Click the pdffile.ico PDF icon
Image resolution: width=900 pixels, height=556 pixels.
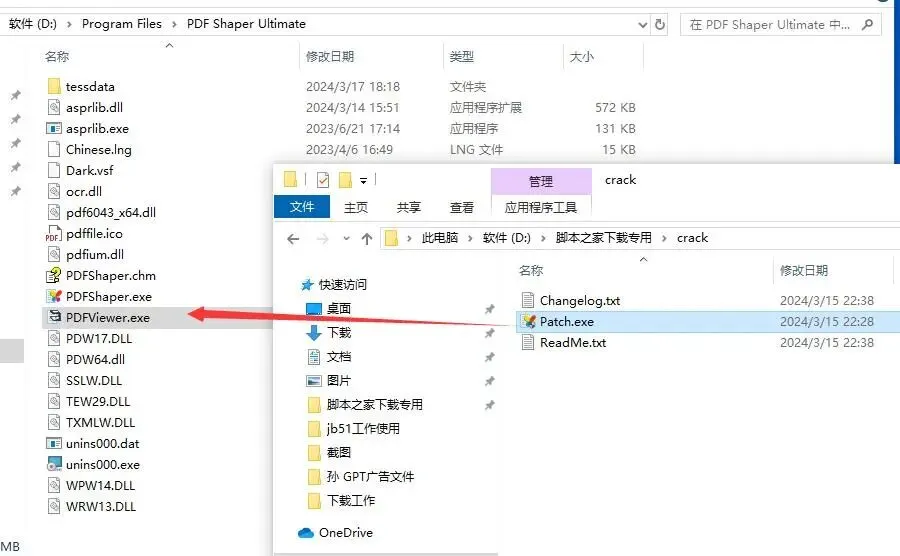[53, 234]
